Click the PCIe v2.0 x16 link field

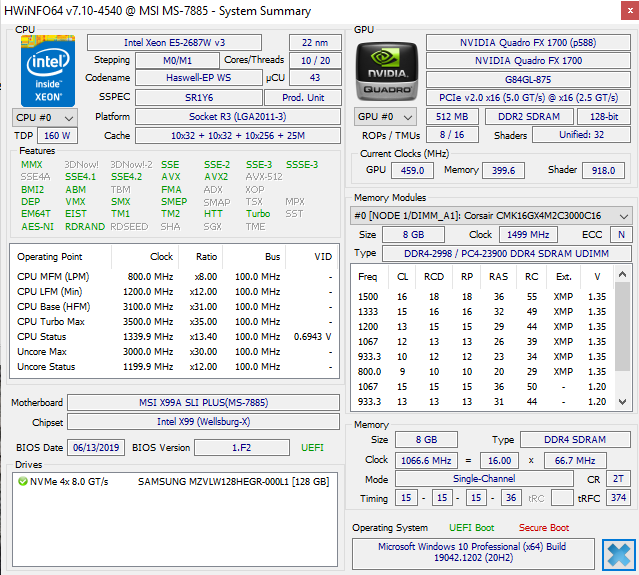pyautogui.click(x=528, y=98)
